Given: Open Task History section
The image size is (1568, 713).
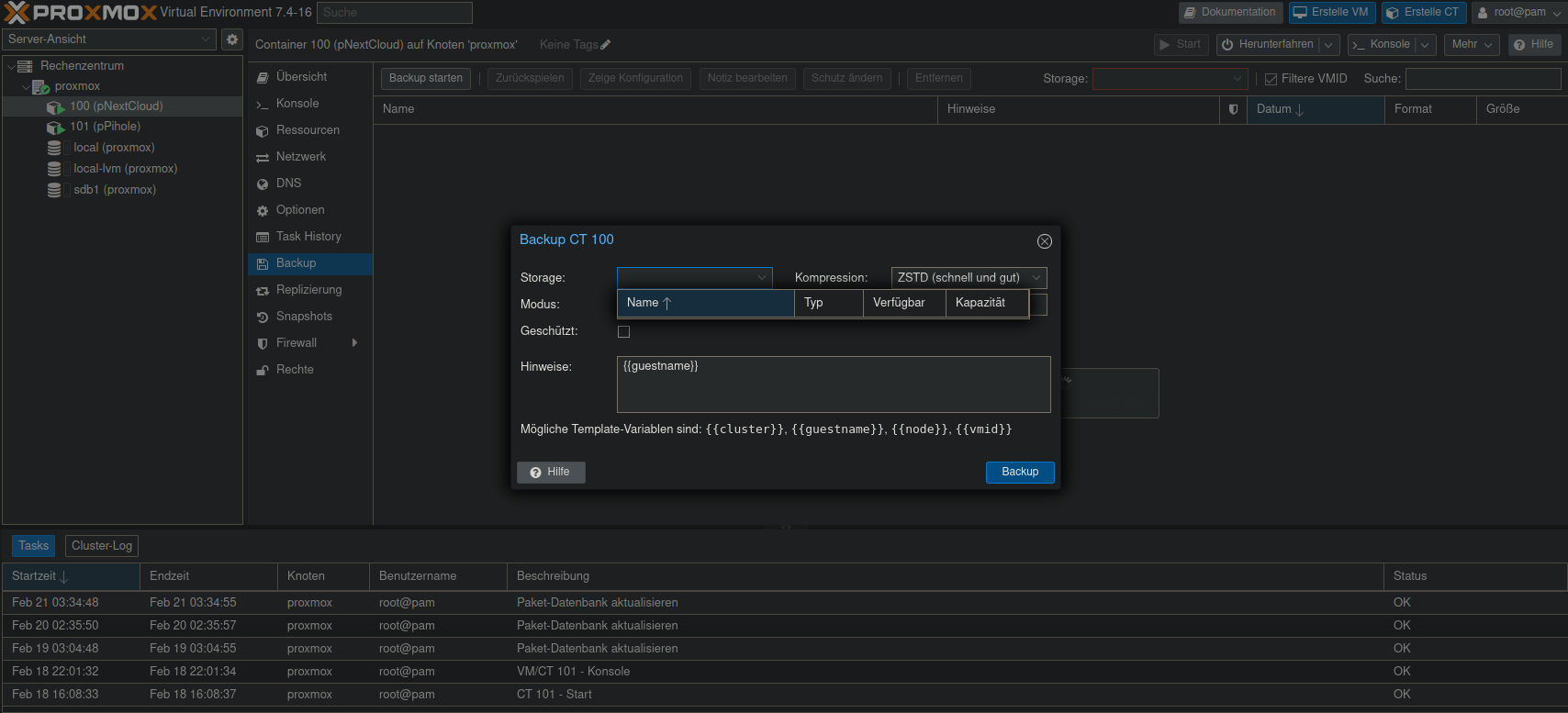Looking at the screenshot, I should [310, 237].
